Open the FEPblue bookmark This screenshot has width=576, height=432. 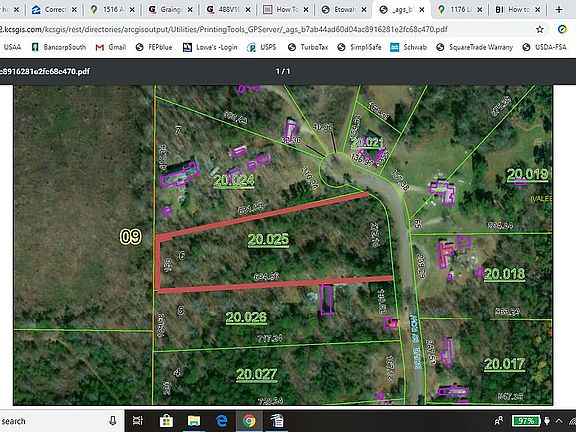pyautogui.click(x=154, y=47)
